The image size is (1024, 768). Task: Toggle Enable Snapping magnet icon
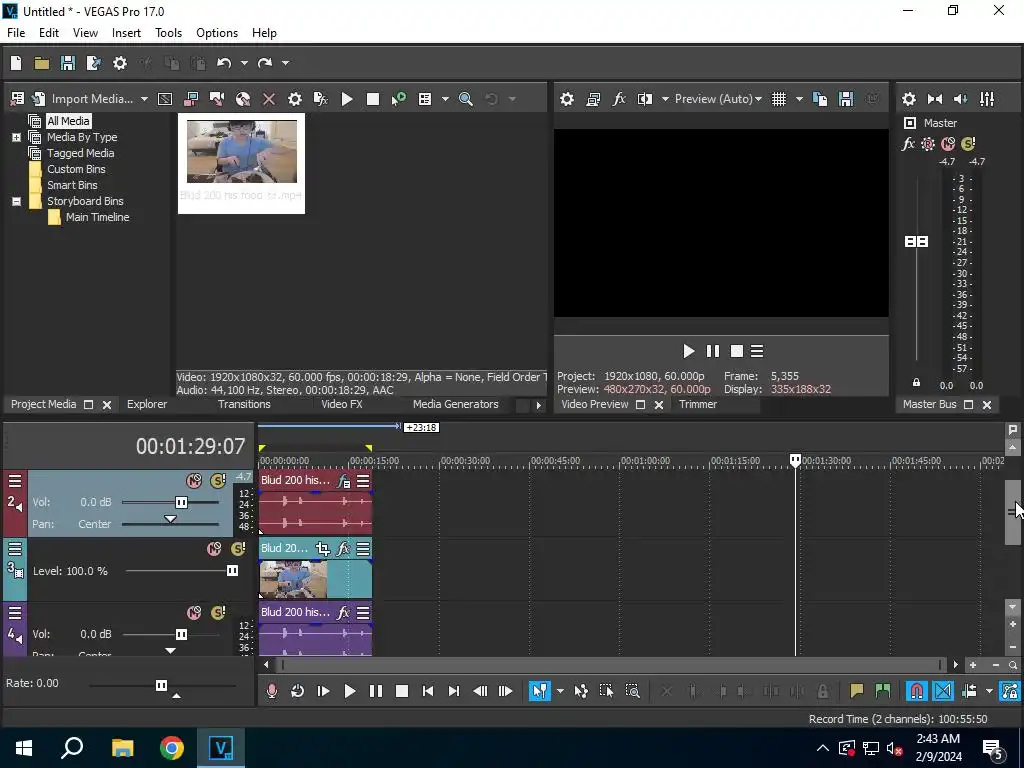click(x=917, y=691)
